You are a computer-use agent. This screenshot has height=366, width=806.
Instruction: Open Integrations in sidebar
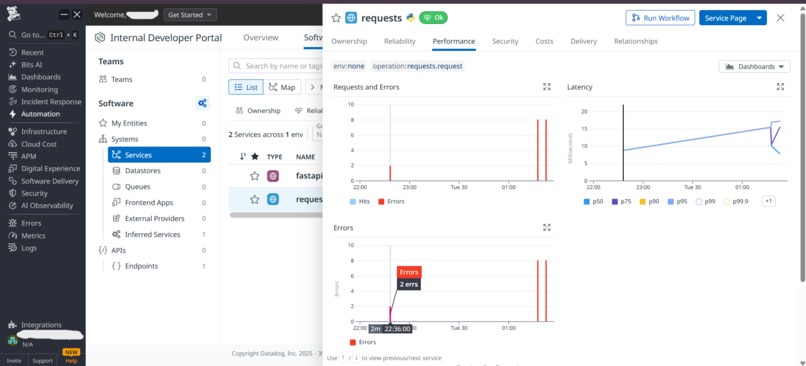point(41,325)
